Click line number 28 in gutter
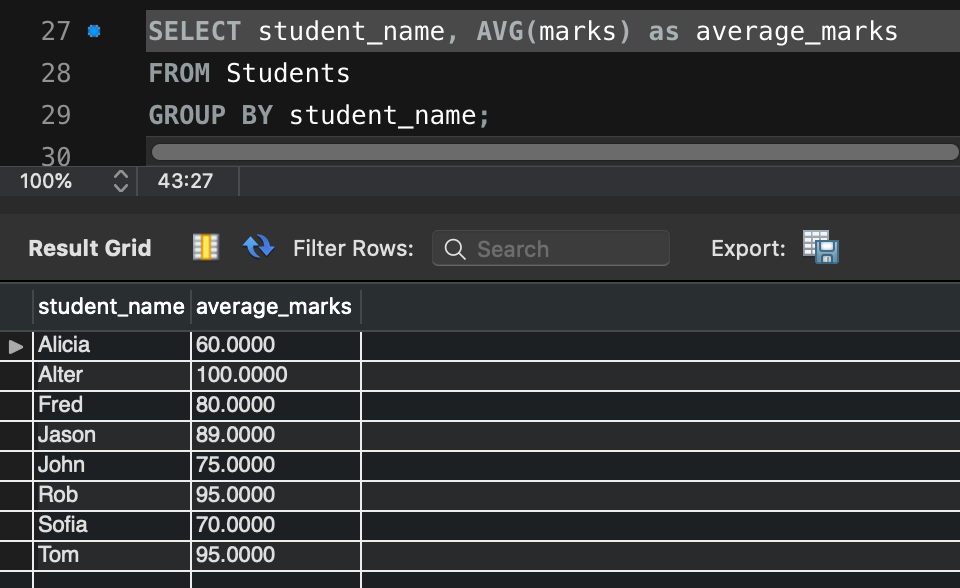The width and height of the screenshot is (960, 588). (x=56, y=73)
